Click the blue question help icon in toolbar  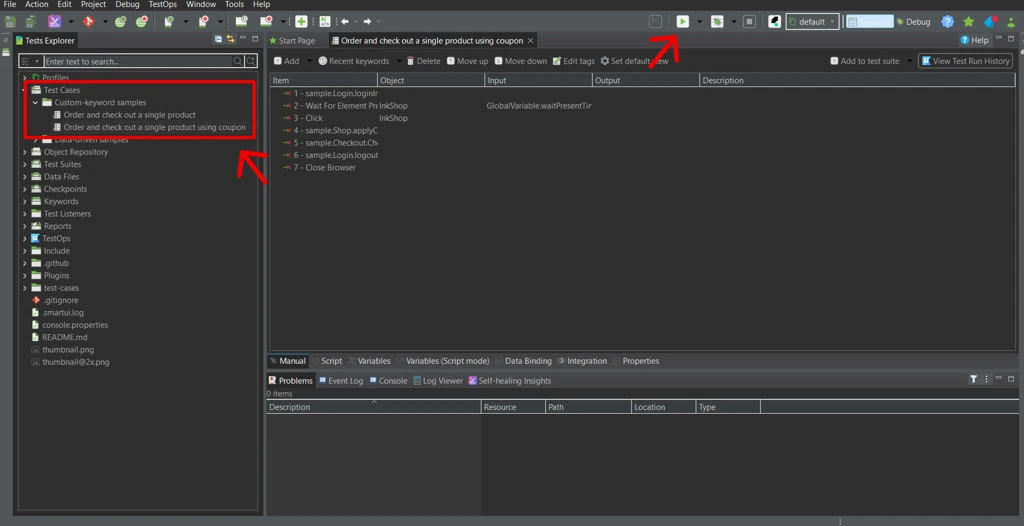pos(948,22)
